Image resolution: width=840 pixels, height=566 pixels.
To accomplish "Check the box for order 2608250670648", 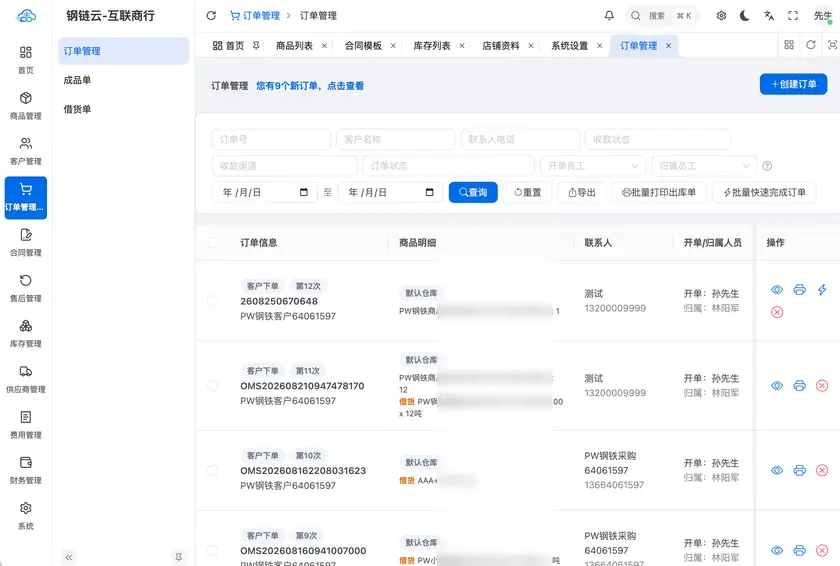I will 213,301.
